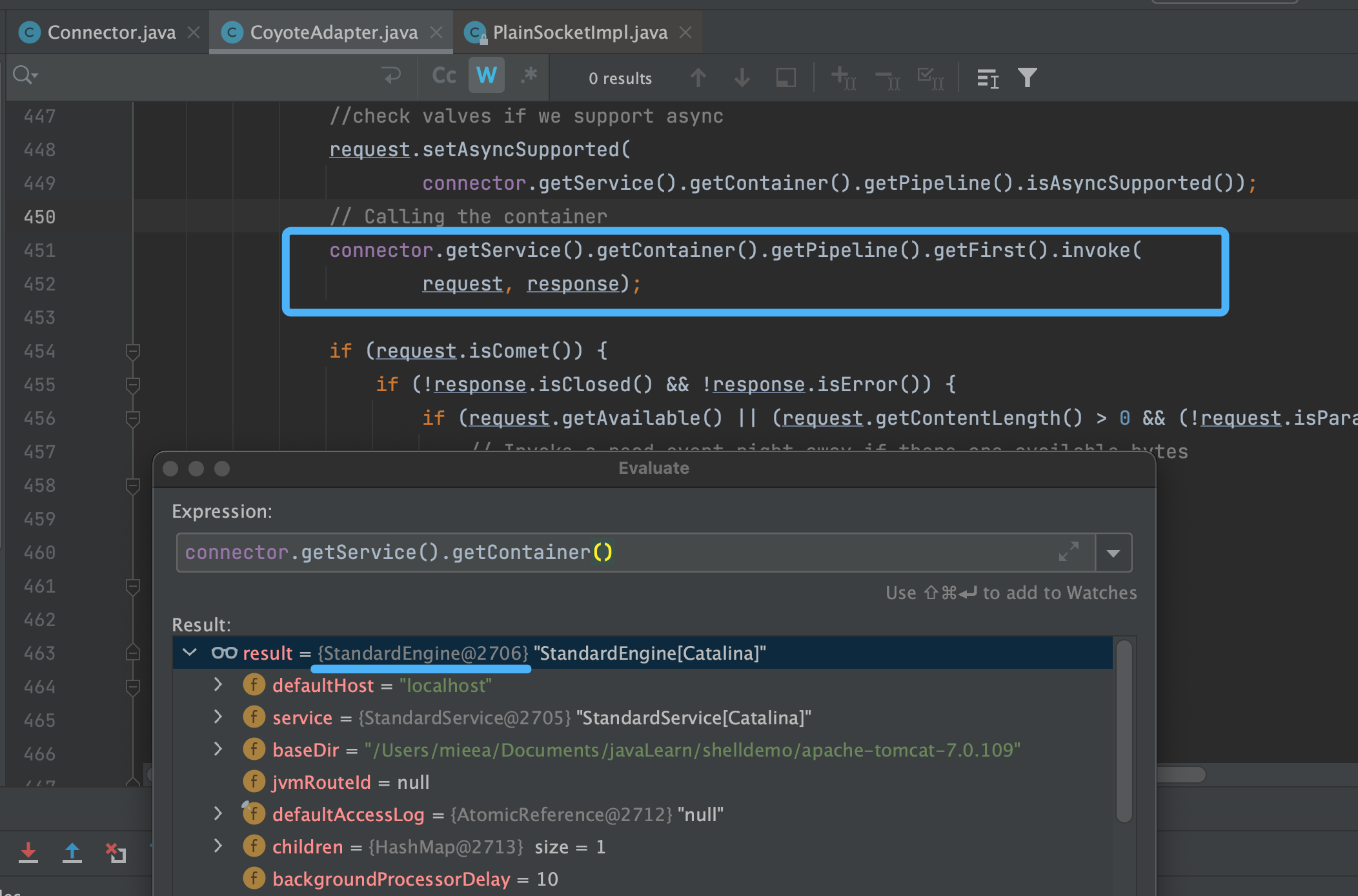Open search history magnifier dropdown
This screenshot has height=896, width=1358.
pos(25,76)
